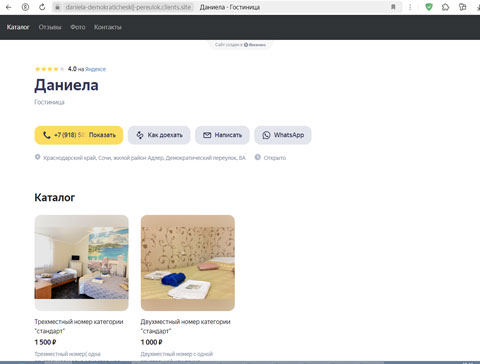Click the Открыто working hours status
This screenshot has width=480, height=364.
pyautogui.click(x=275, y=158)
